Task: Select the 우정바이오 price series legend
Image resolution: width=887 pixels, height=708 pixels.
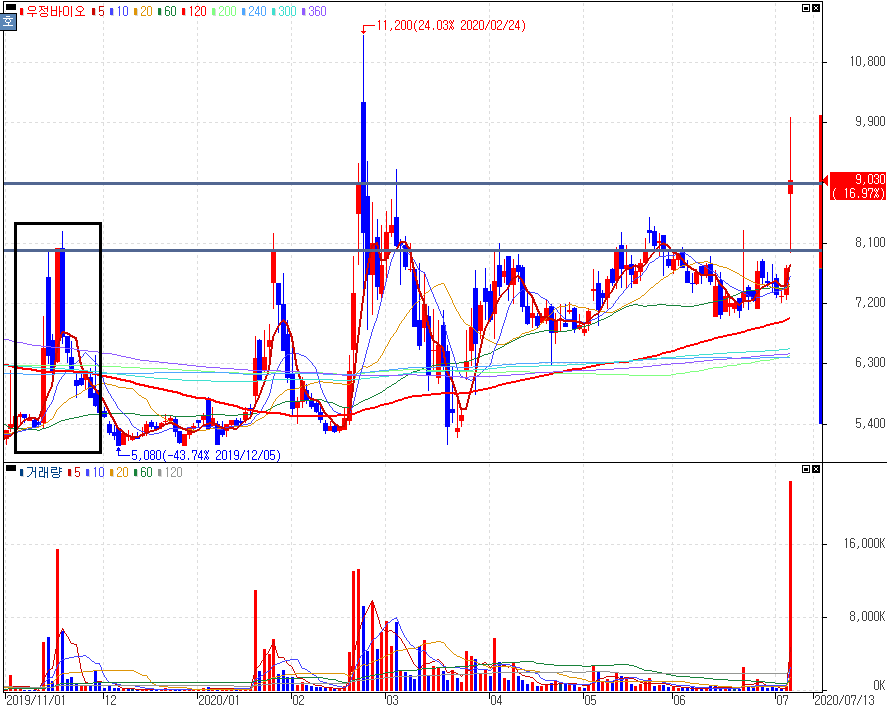Action: [x=53, y=11]
